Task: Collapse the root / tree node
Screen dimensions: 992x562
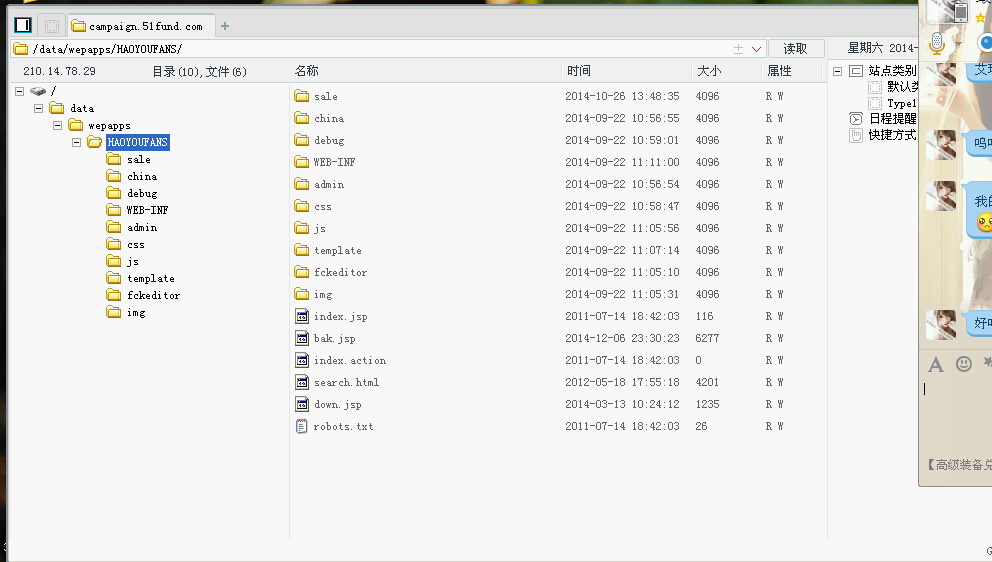Action: [x=20, y=91]
